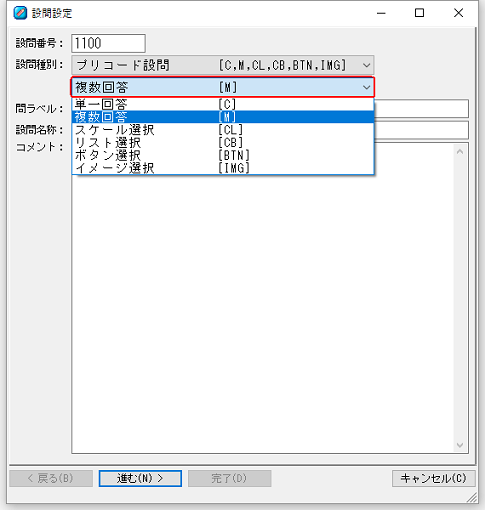Choose リスト選択 [CB] option

coord(223,142)
